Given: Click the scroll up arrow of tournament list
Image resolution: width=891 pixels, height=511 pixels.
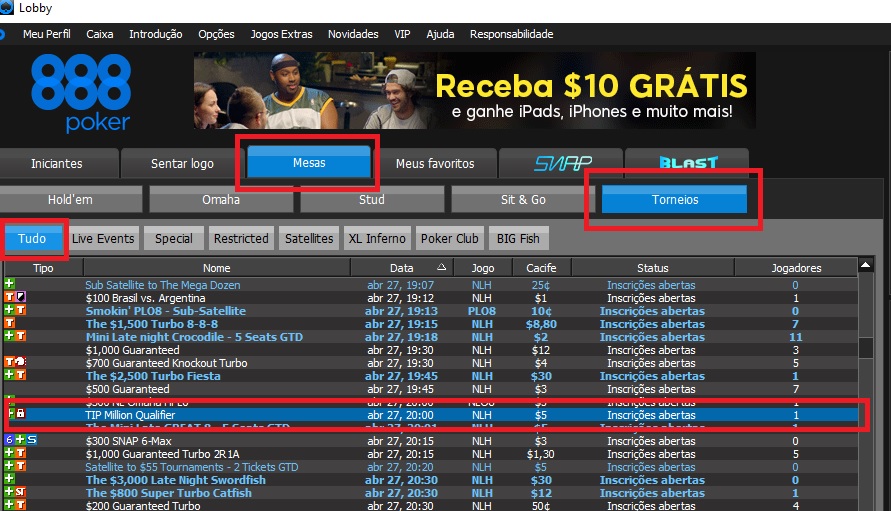Looking at the screenshot, I should click(x=865, y=265).
